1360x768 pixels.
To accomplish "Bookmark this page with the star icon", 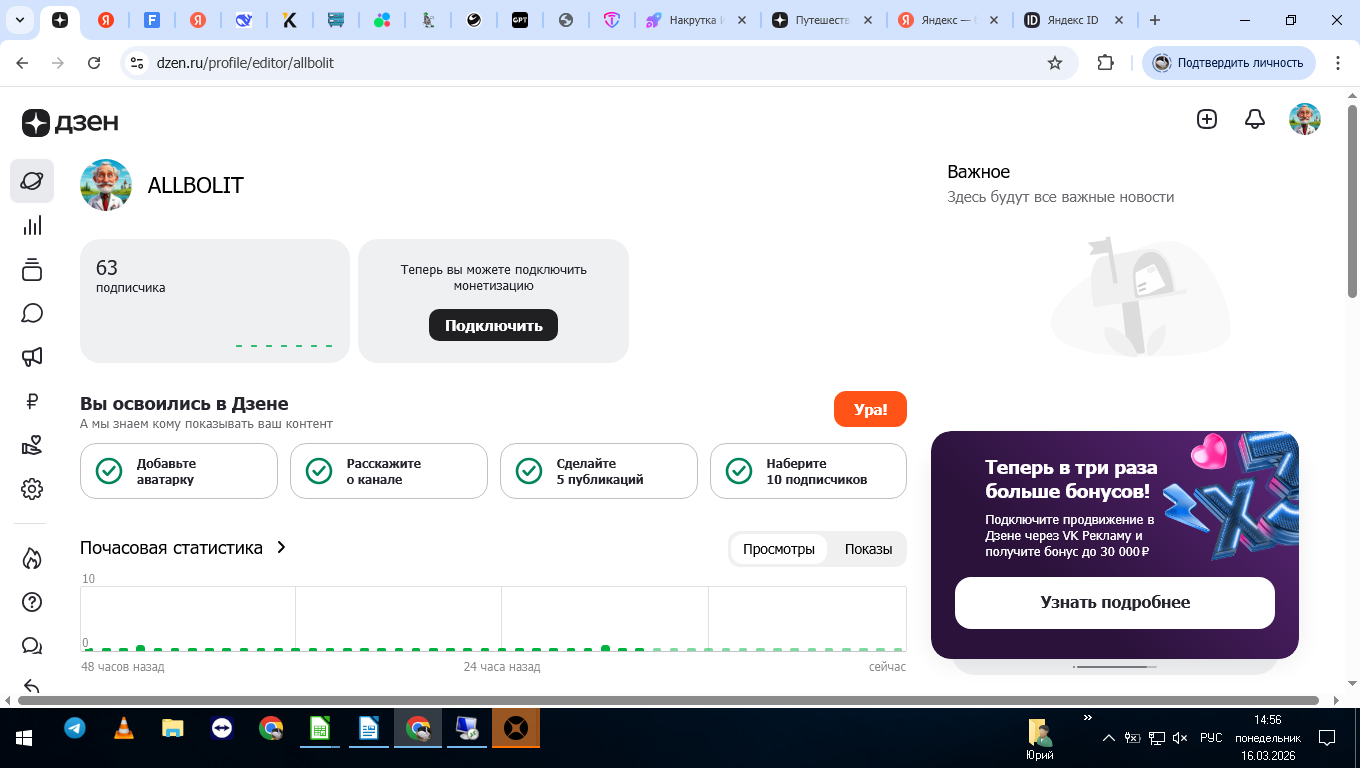I will click(1054, 63).
